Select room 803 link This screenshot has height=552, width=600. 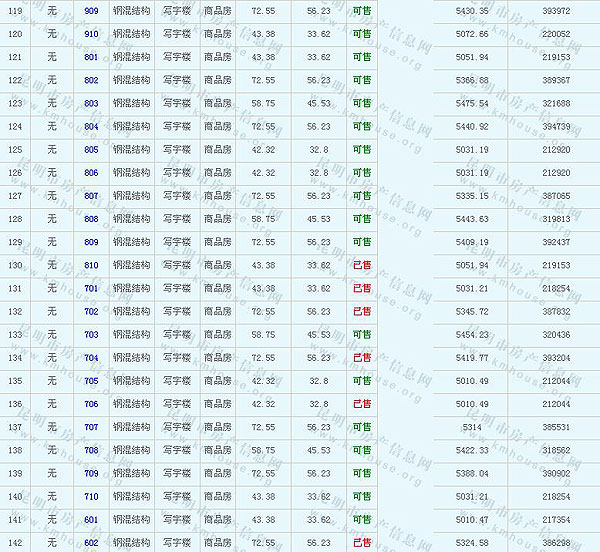[91, 103]
